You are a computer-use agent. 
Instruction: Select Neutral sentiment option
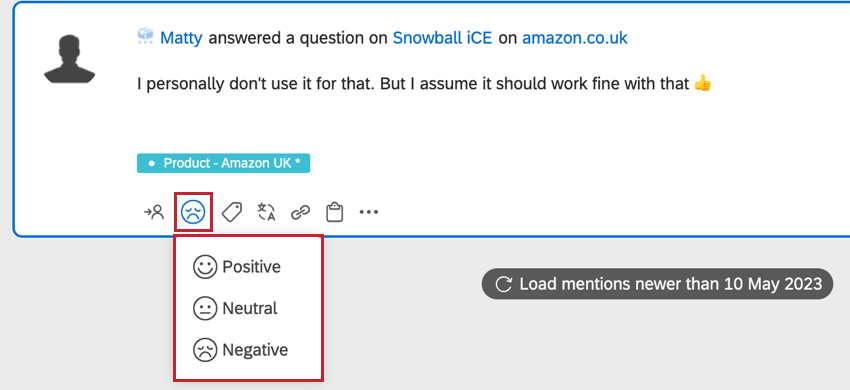click(x=235, y=308)
